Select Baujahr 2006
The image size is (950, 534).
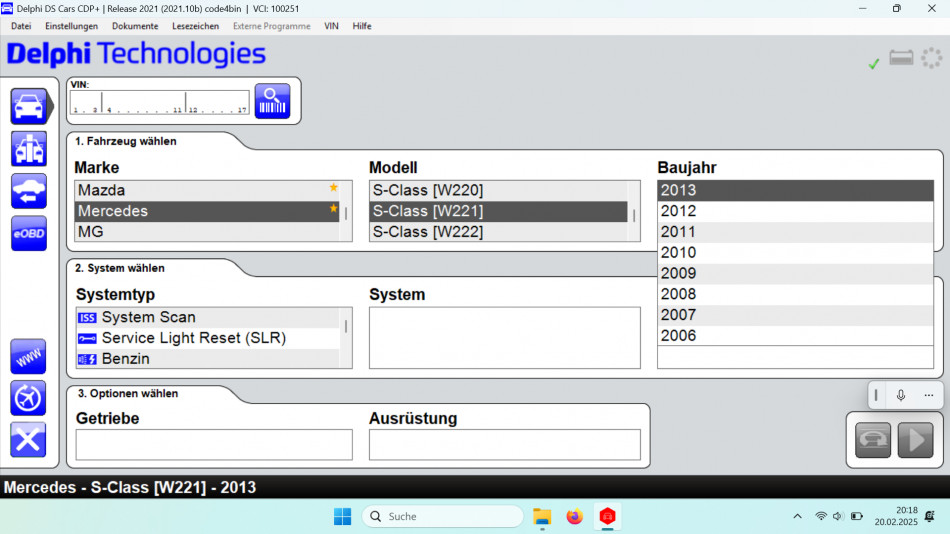tap(796, 335)
